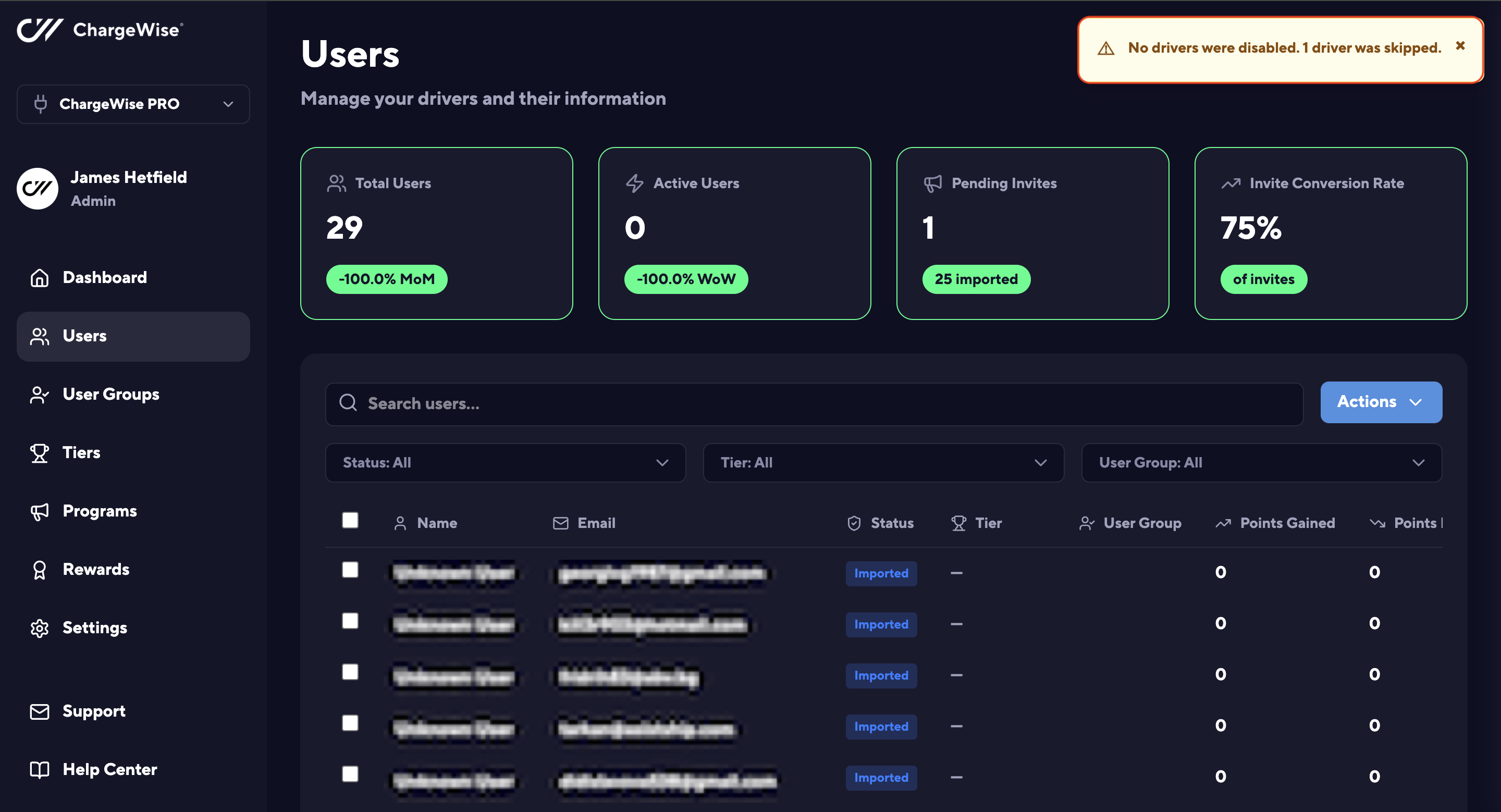Image resolution: width=1501 pixels, height=812 pixels.
Task: Expand the Status: All filter dropdown
Action: click(505, 462)
